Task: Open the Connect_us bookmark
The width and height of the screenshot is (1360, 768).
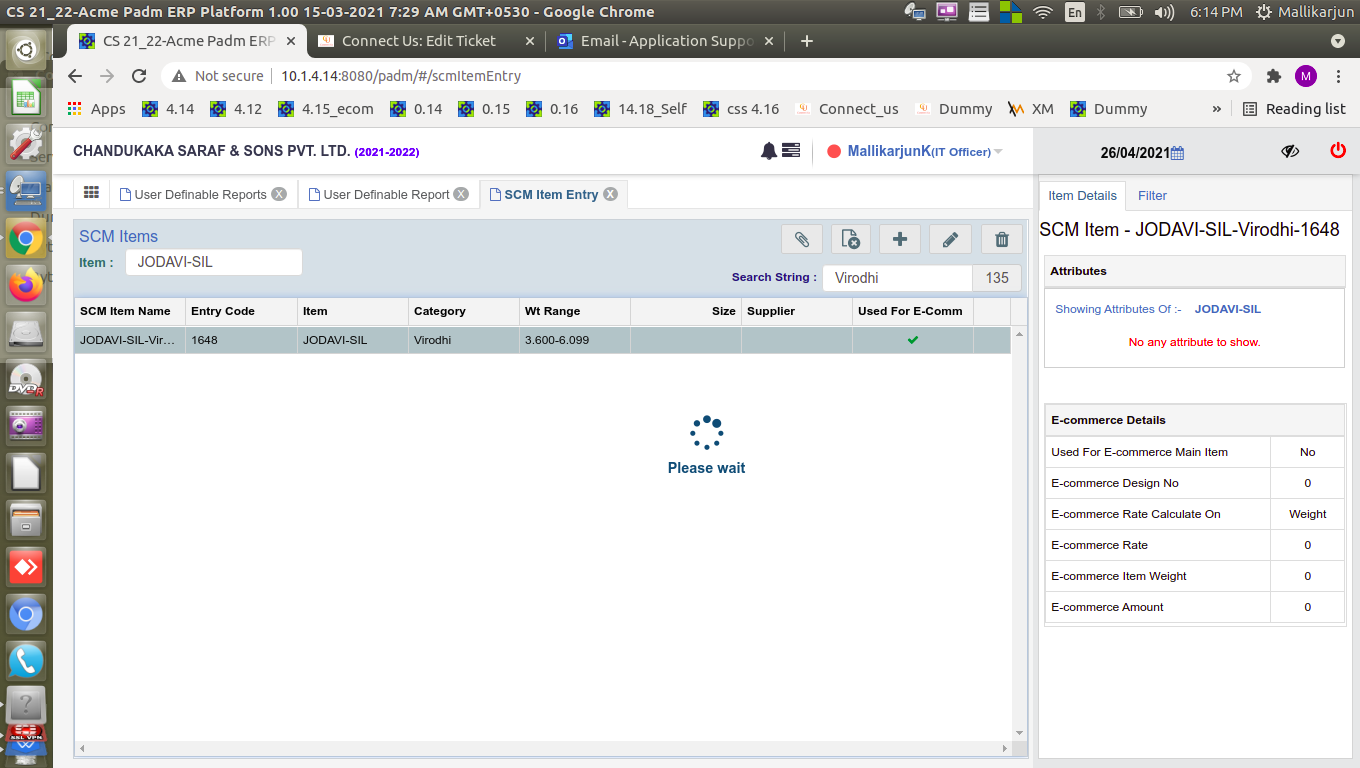Action: coord(847,109)
